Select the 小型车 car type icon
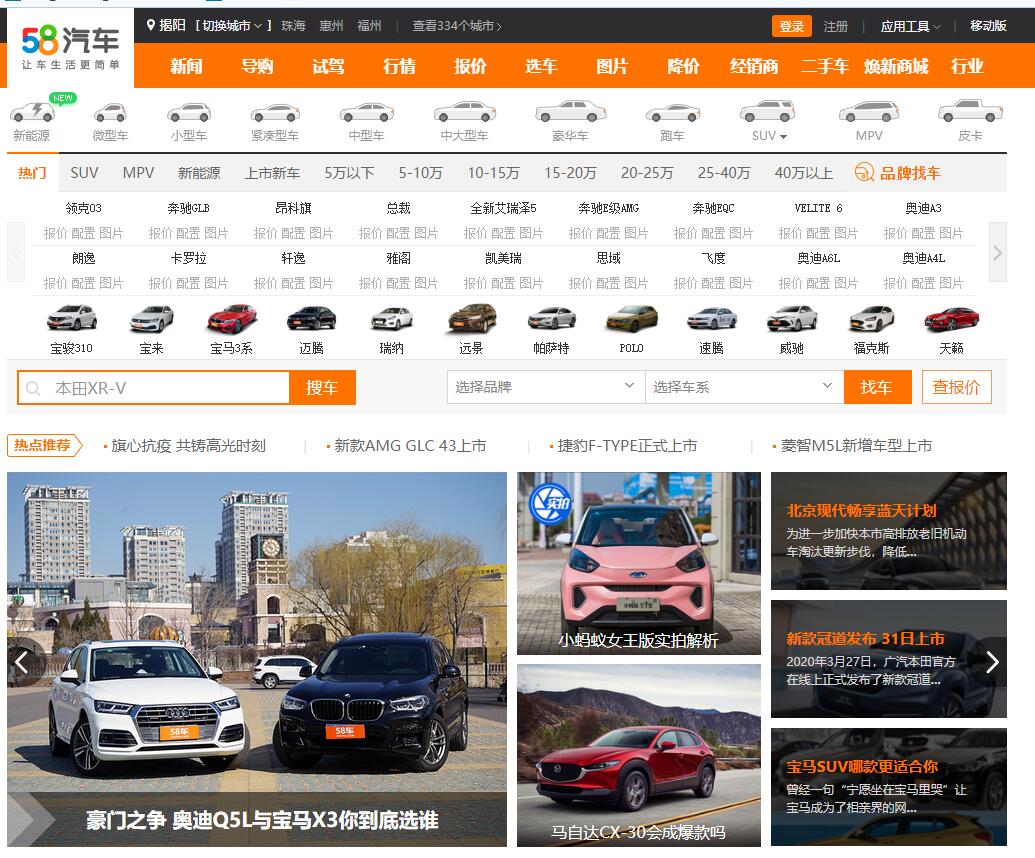The height and width of the screenshot is (858, 1035). (189, 113)
